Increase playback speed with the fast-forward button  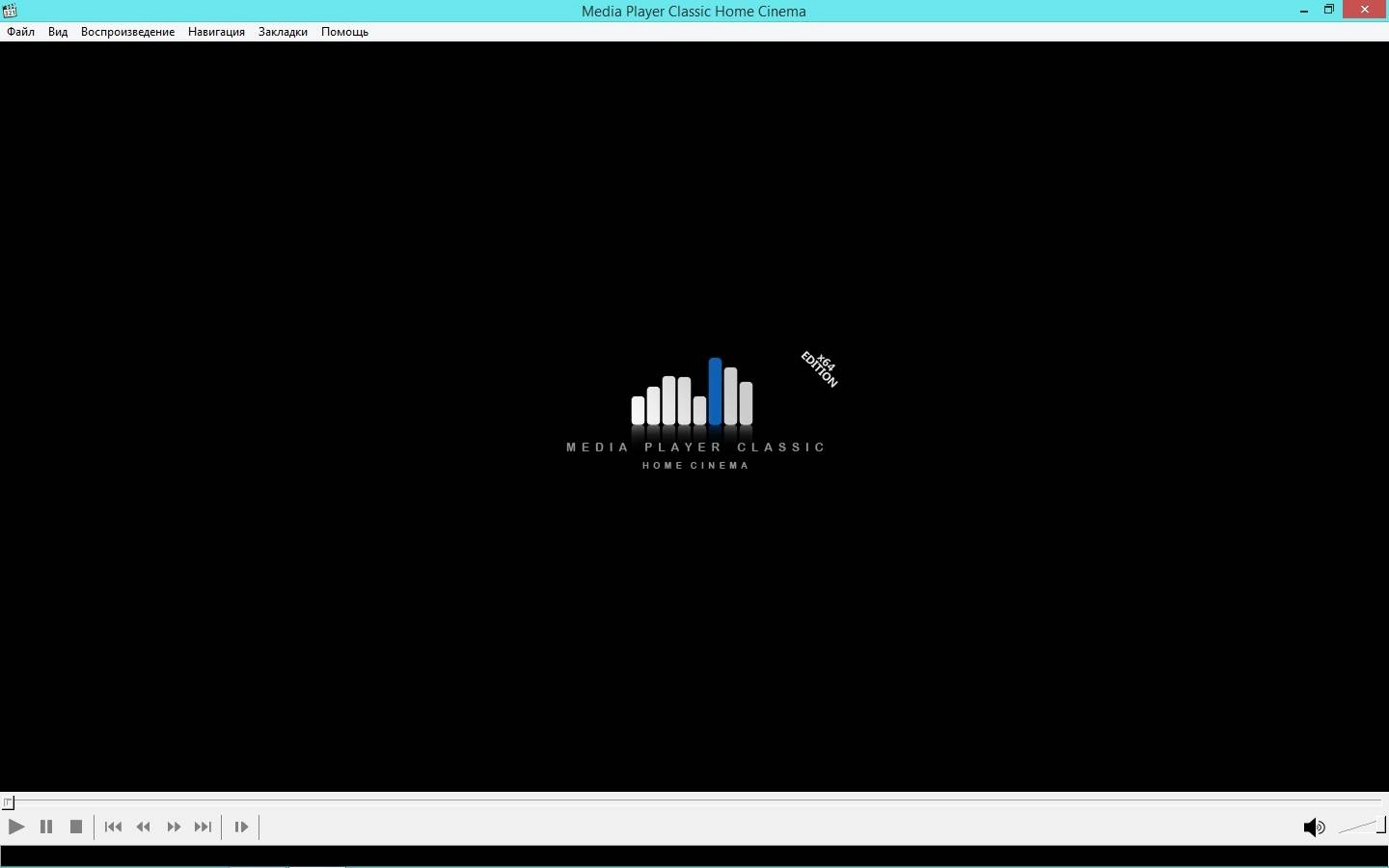(174, 827)
